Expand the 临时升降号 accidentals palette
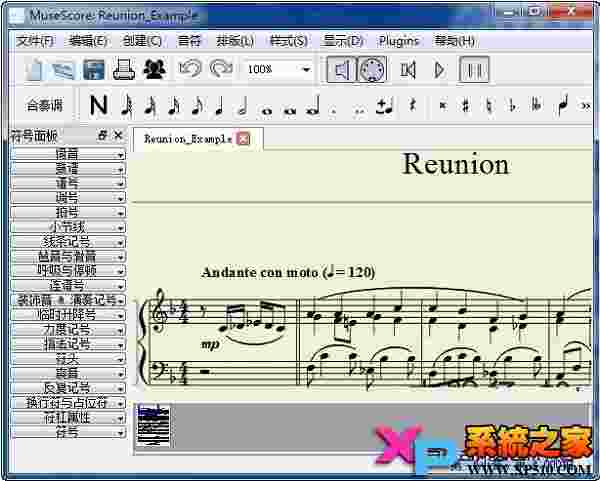Image resolution: width=600 pixels, height=481 pixels. tap(68, 315)
